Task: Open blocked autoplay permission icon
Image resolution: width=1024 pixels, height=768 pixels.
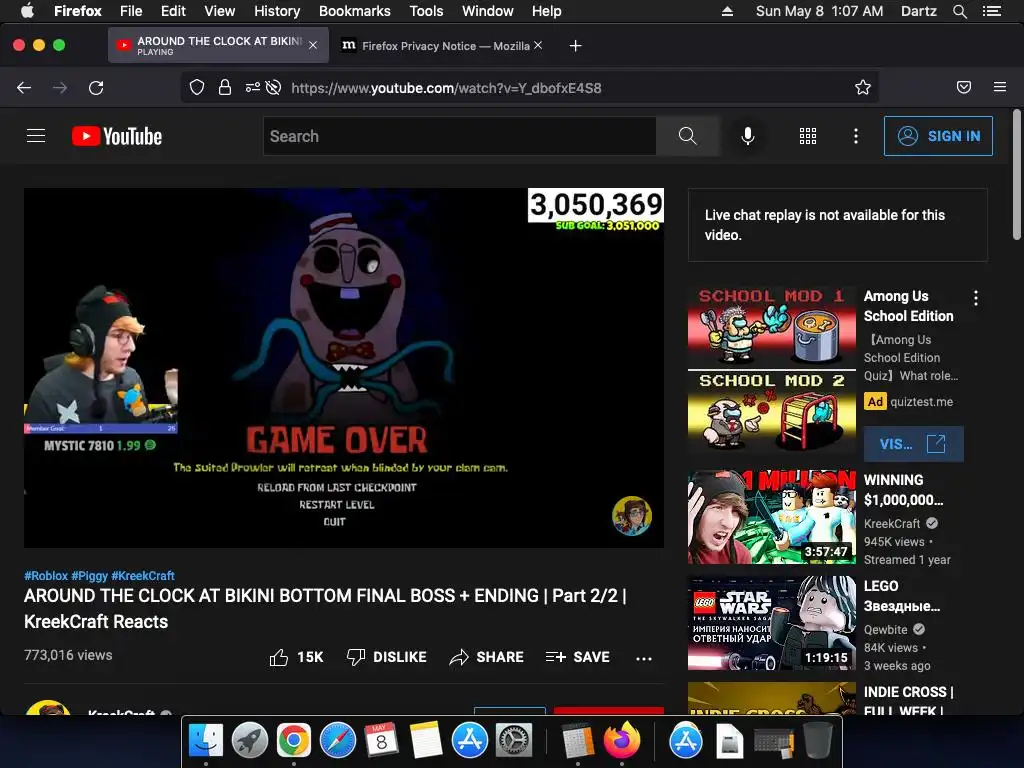Action: (274, 88)
